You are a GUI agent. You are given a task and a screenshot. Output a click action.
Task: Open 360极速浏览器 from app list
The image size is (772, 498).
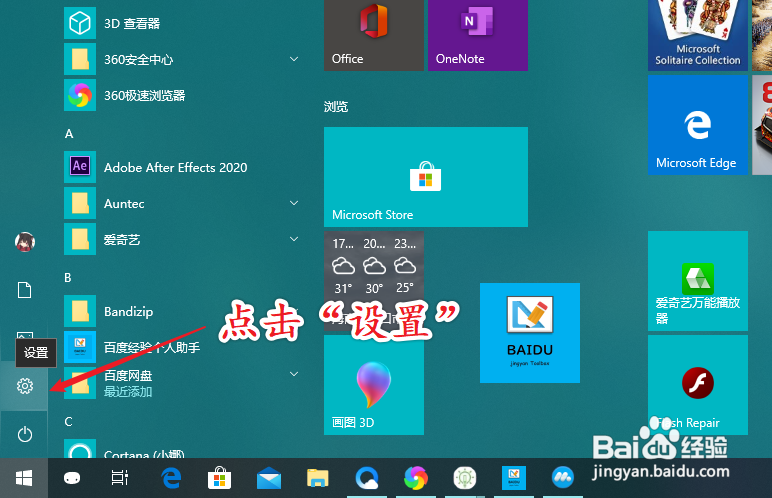pyautogui.click(x=182, y=95)
